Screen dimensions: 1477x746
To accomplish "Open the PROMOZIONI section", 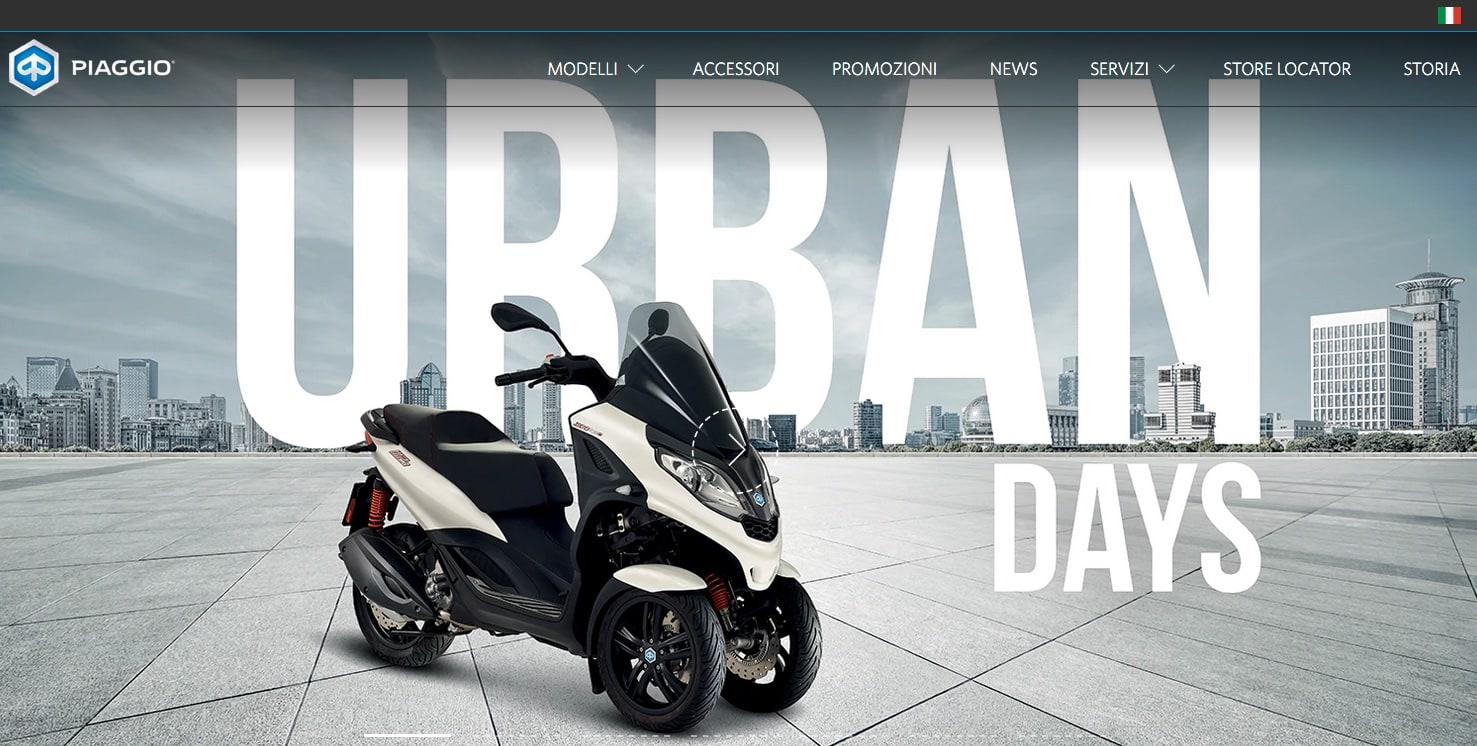I will (884, 69).
